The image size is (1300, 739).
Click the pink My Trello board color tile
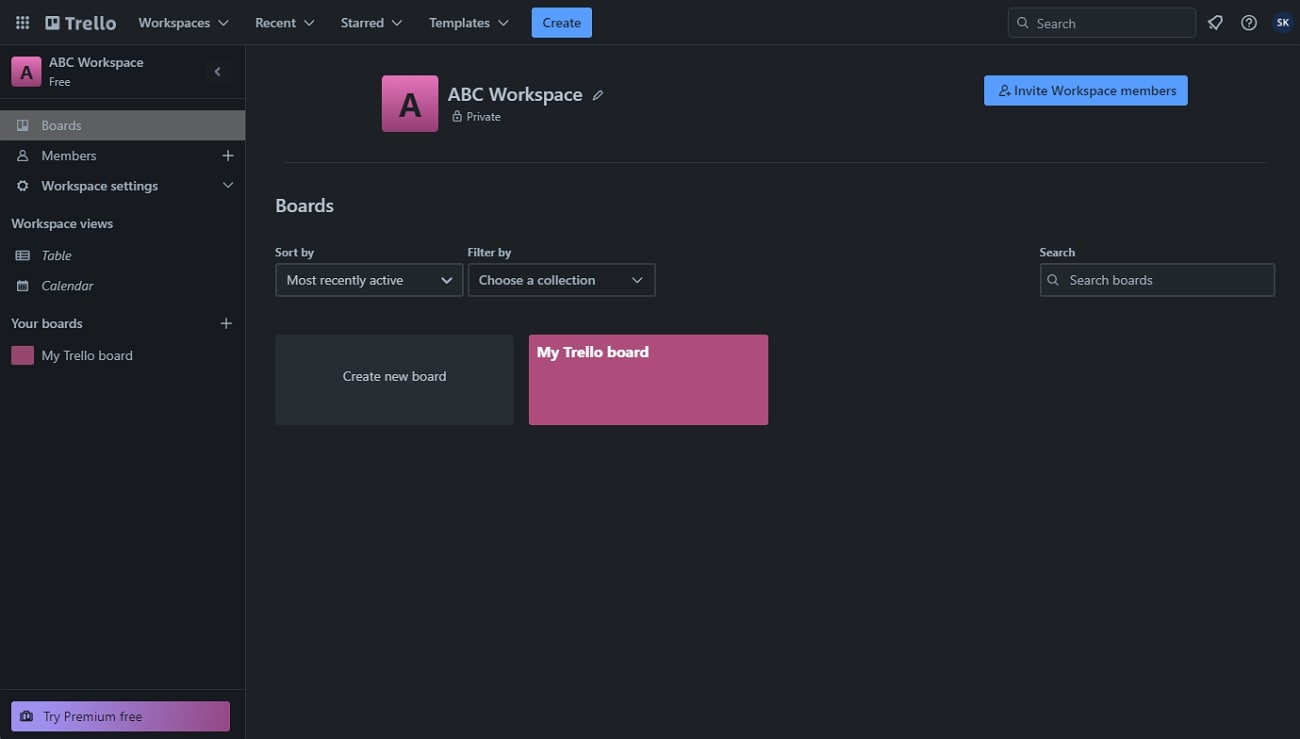tap(21, 355)
